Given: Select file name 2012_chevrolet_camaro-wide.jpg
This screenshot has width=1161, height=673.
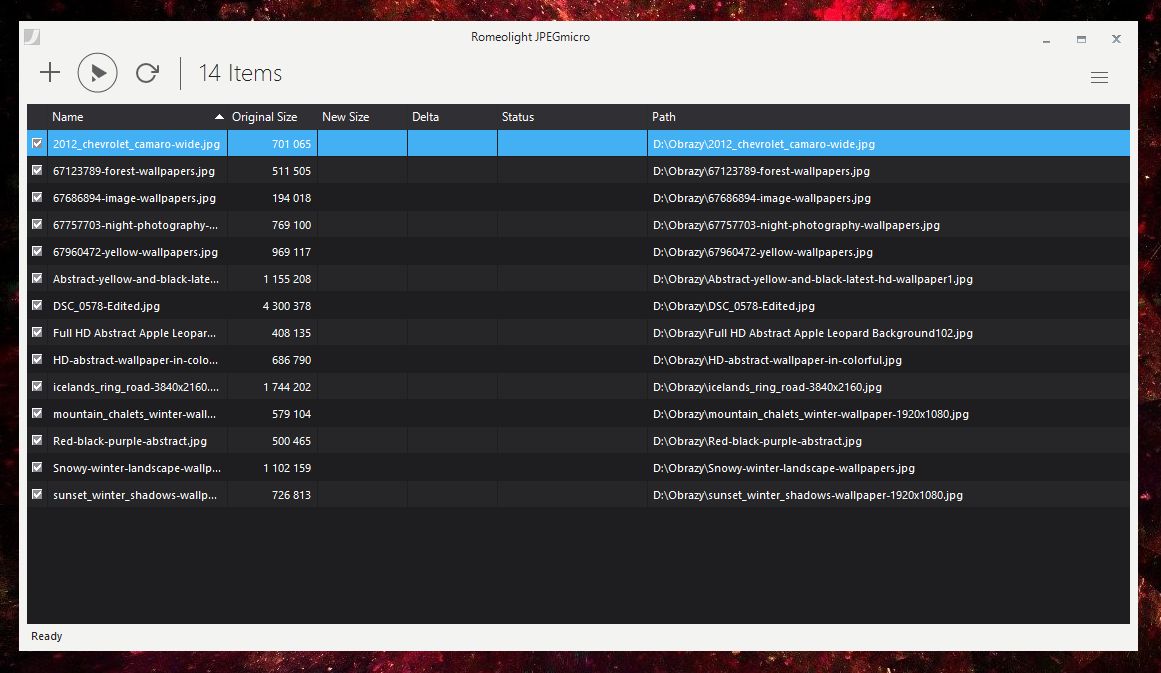Looking at the screenshot, I should click(136, 144).
